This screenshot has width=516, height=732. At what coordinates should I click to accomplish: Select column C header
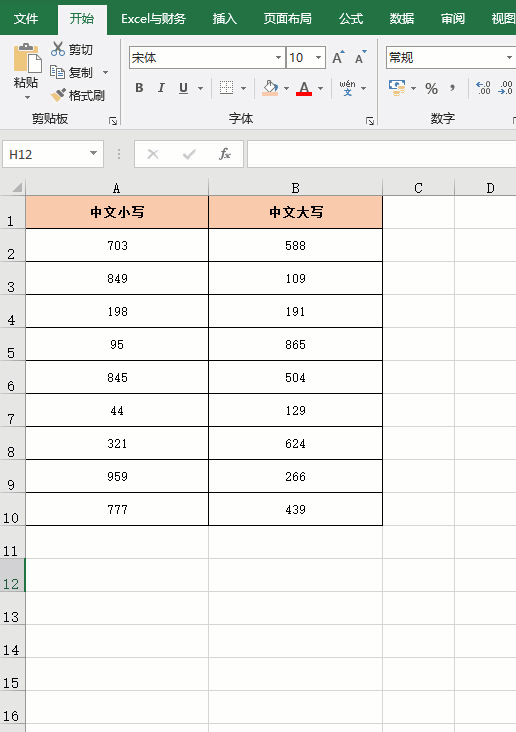coord(418,188)
